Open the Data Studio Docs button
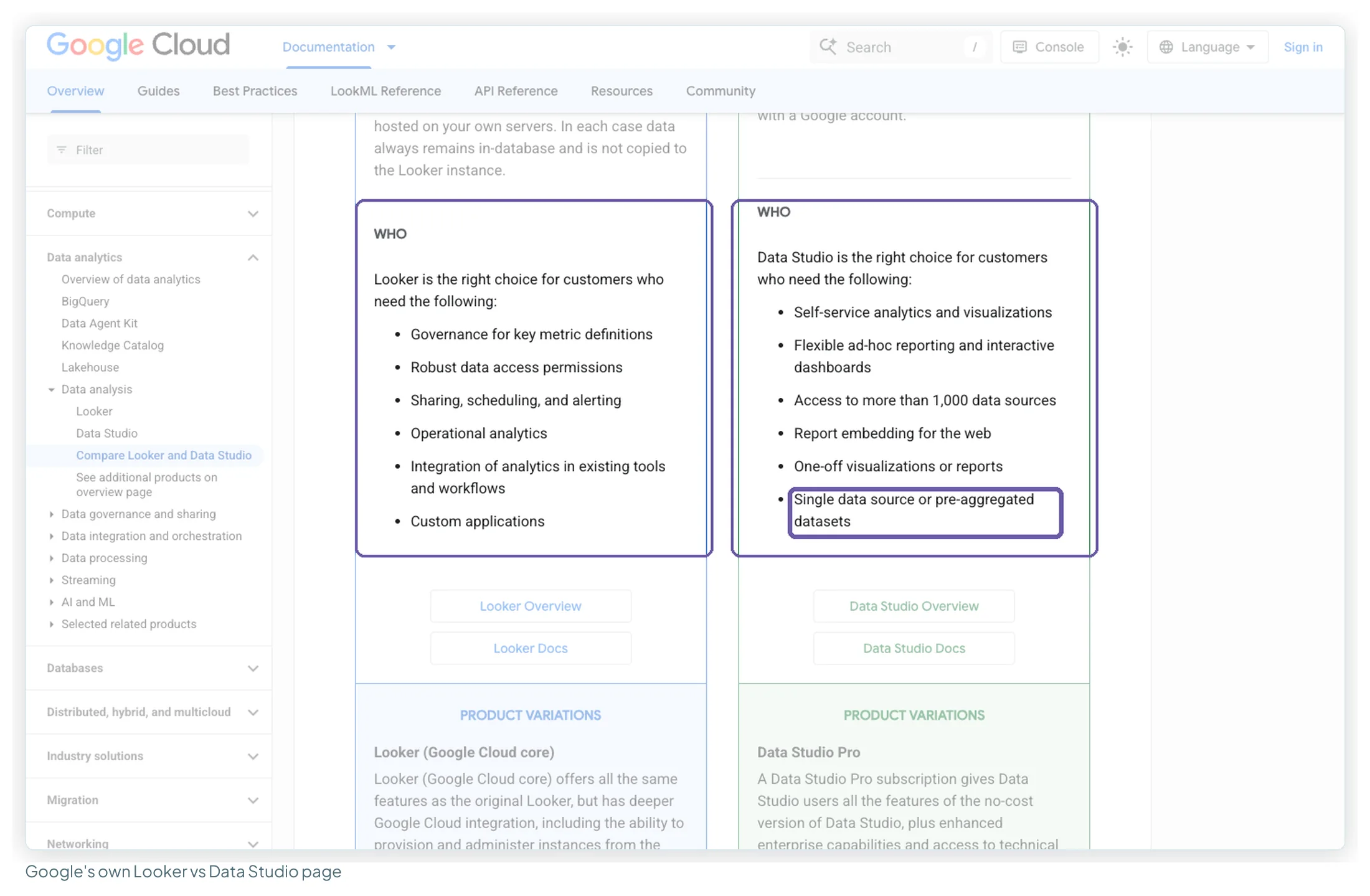The image size is (1370, 896). pos(914,648)
